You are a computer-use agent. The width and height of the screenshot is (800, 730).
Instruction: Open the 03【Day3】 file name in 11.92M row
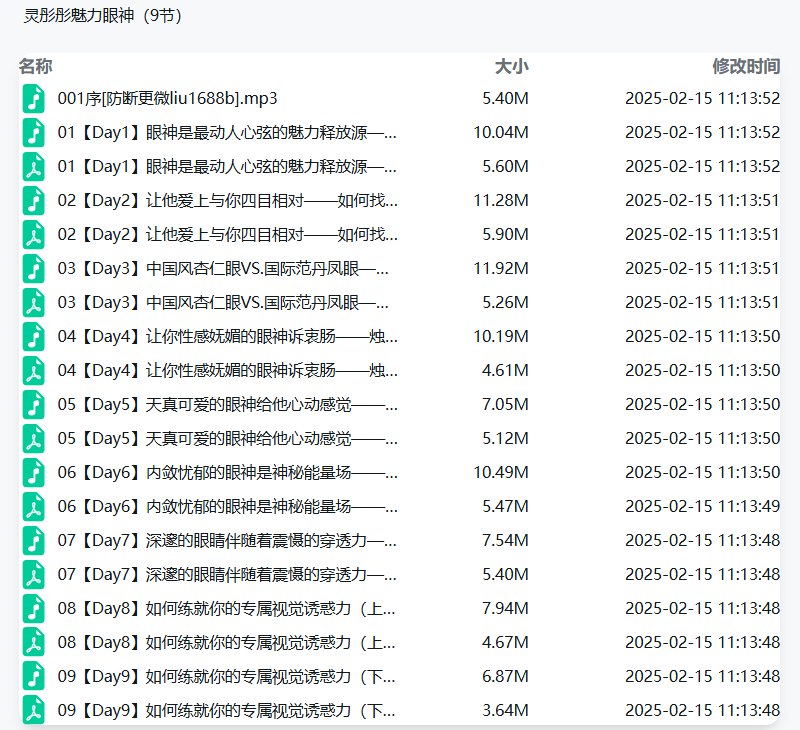coord(223,269)
